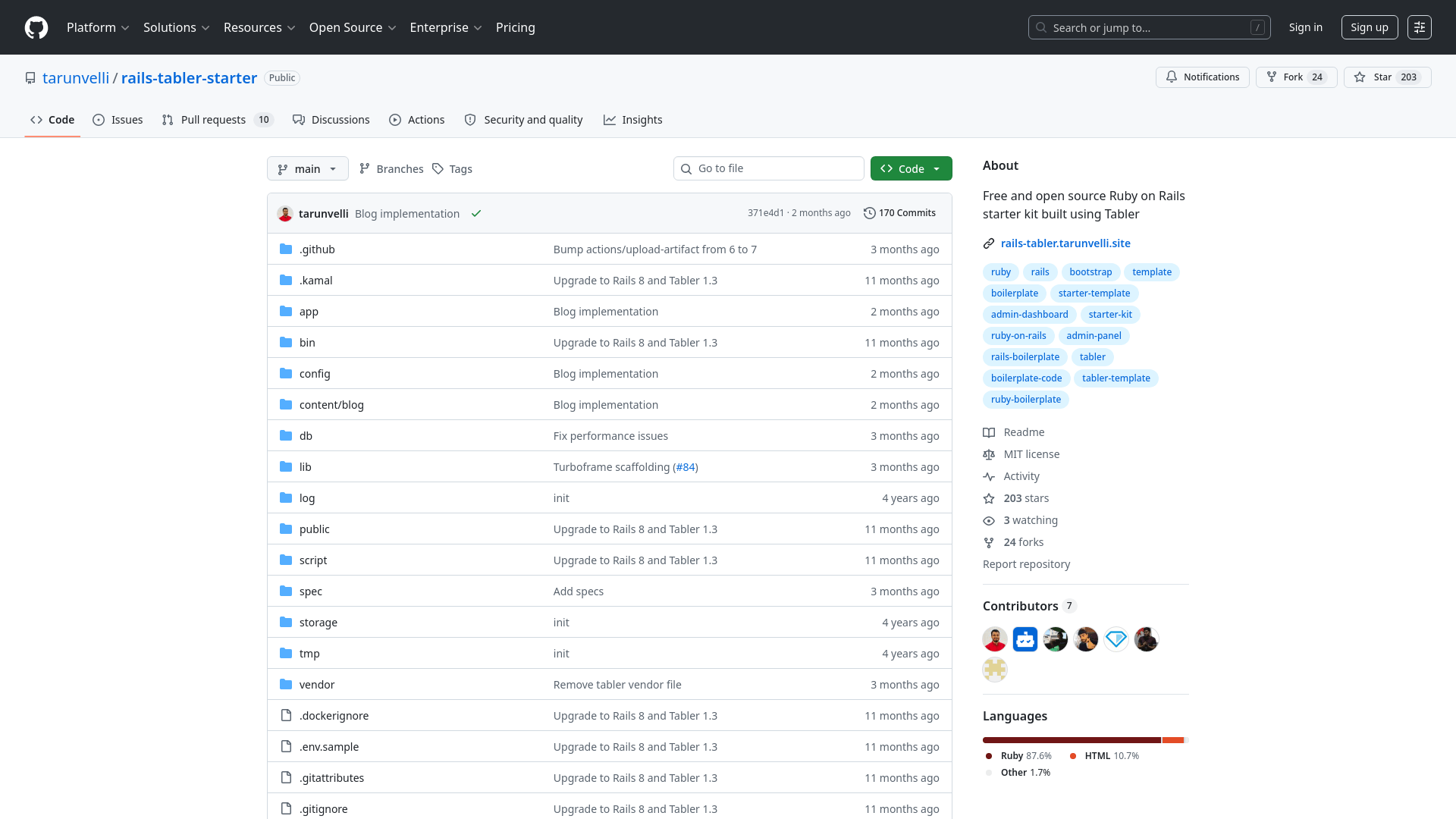Click the Sign in link

click(x=1305, y=27)
